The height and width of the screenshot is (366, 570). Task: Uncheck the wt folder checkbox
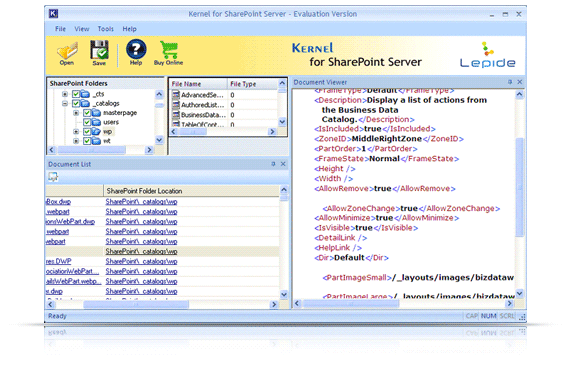87,141
